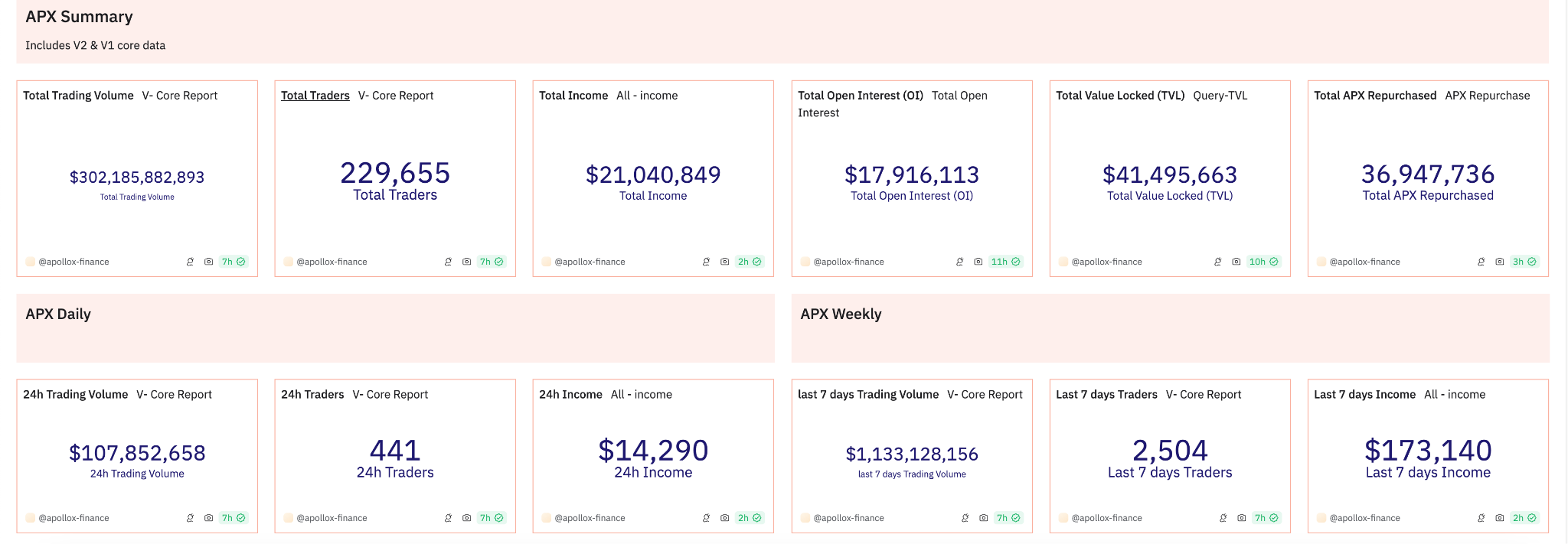Click refresh icon on Total Value Locked card
The height and width of the screenshot is (544, 1568).
[x=1217, y=262]
